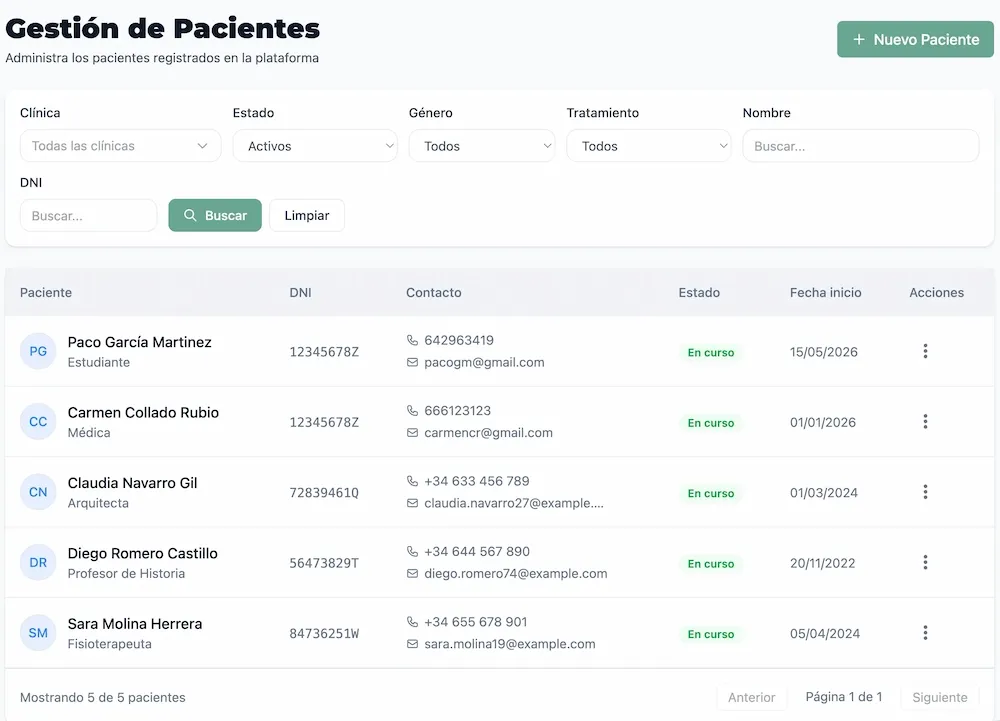This screenshot has width=1000, height=721.
Task: Click the DNI column header
Action: [x=300, y=293]
